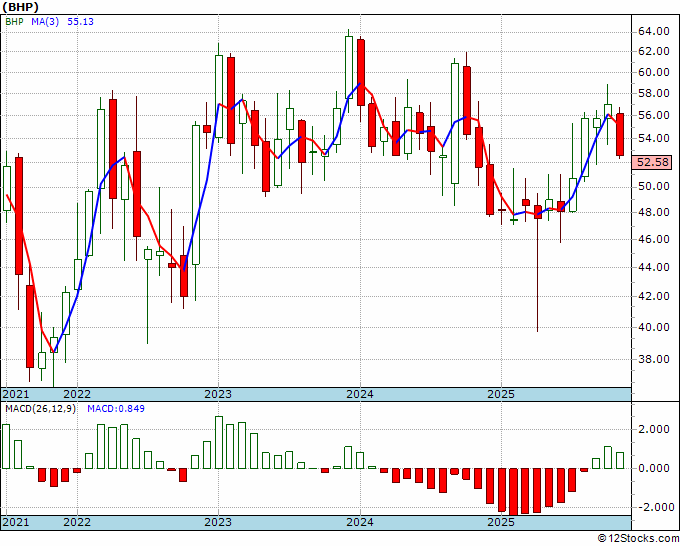Image resolution: width=680 pixels, height=546 pixels.
Task: Click the last red candle near 52.58
Action: [x=620, y=134]
